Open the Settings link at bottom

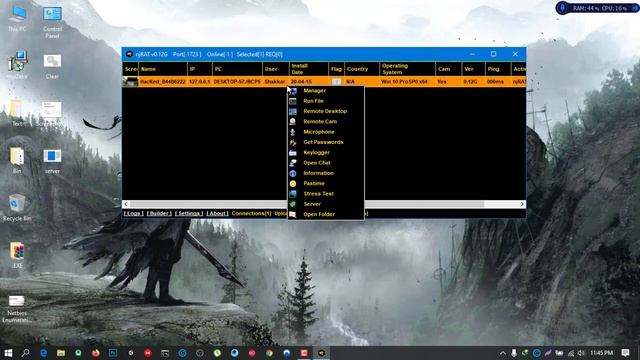coord(189,213)
